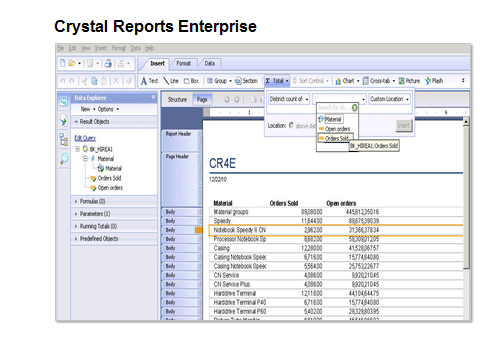
Task: Select Open orders in Data Explorer tree
Action: [x=110, y=188]
